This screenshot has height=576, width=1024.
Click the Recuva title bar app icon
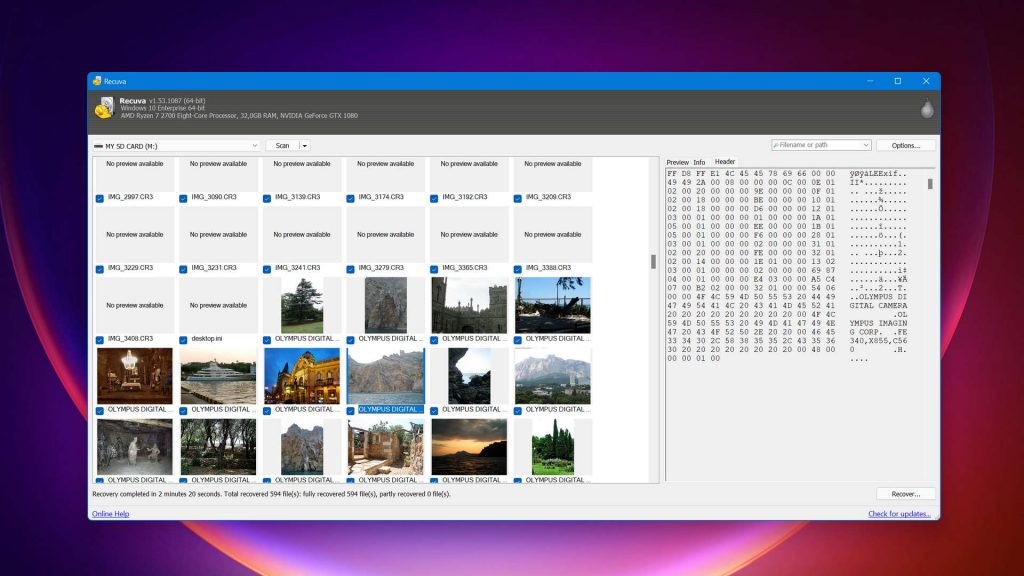[97, 81]
